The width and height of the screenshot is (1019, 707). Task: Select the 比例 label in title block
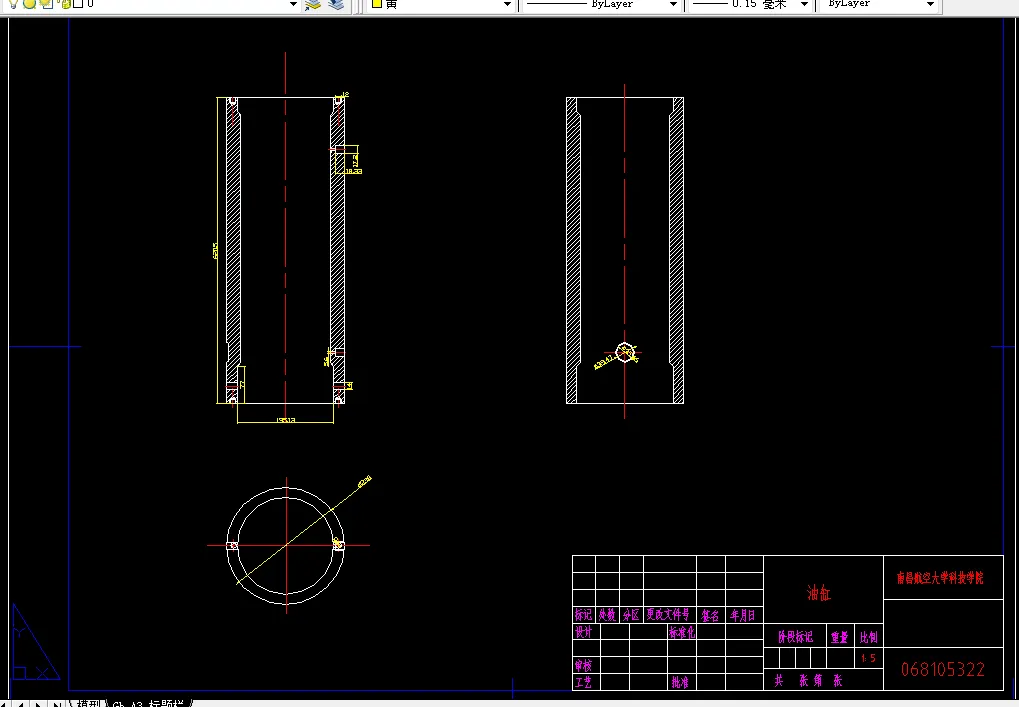[x=868, y=637]
